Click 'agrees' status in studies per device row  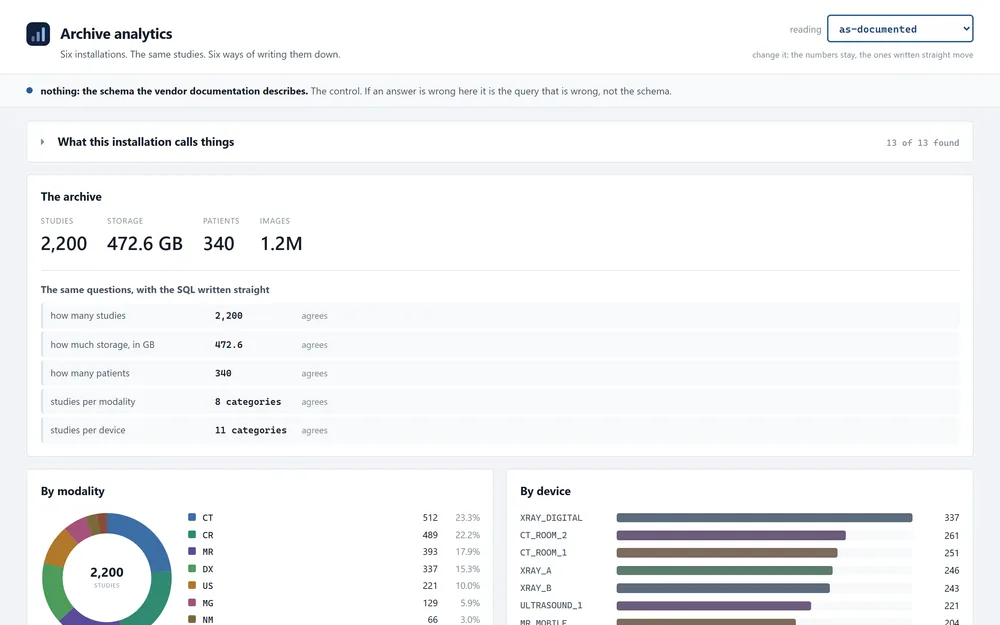coord(314,430)
